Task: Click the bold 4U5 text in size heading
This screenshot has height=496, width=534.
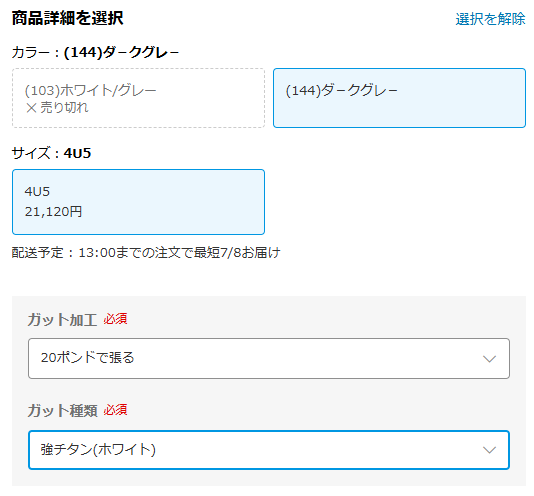Action: pos(77,153)
